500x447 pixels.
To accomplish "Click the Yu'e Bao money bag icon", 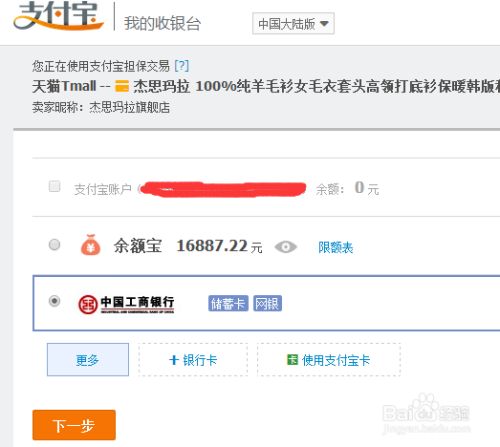I will point(91,245).
